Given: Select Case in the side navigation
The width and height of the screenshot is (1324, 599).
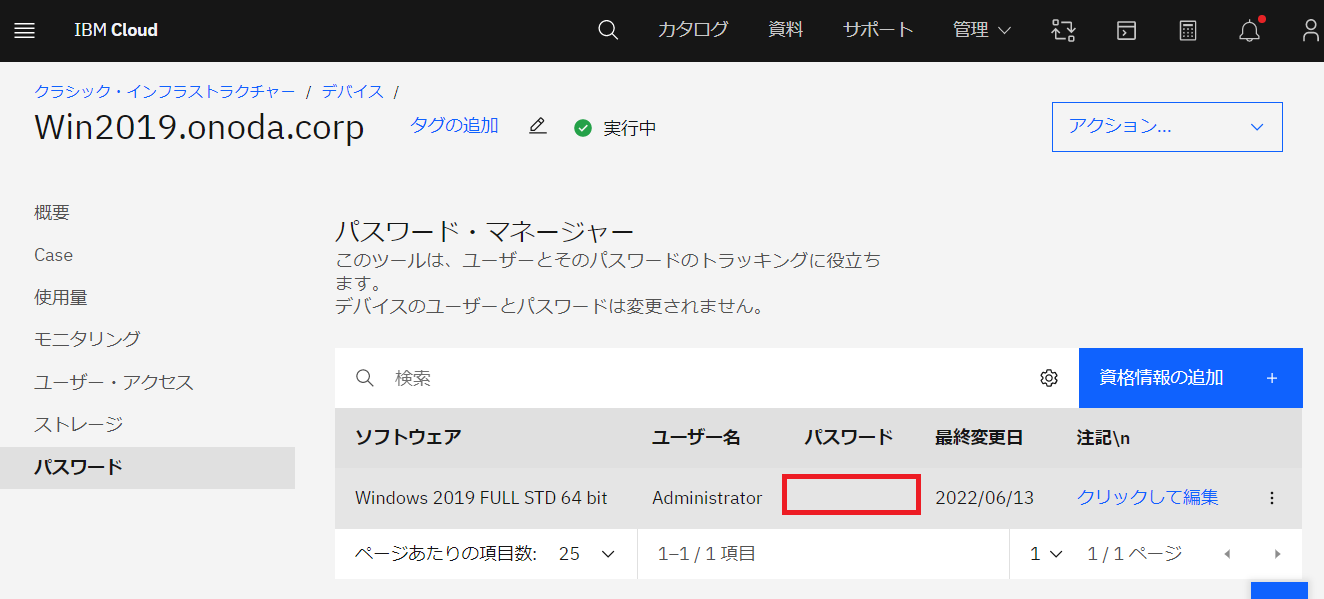Looking at the screenshot, I should click(53, 255).
